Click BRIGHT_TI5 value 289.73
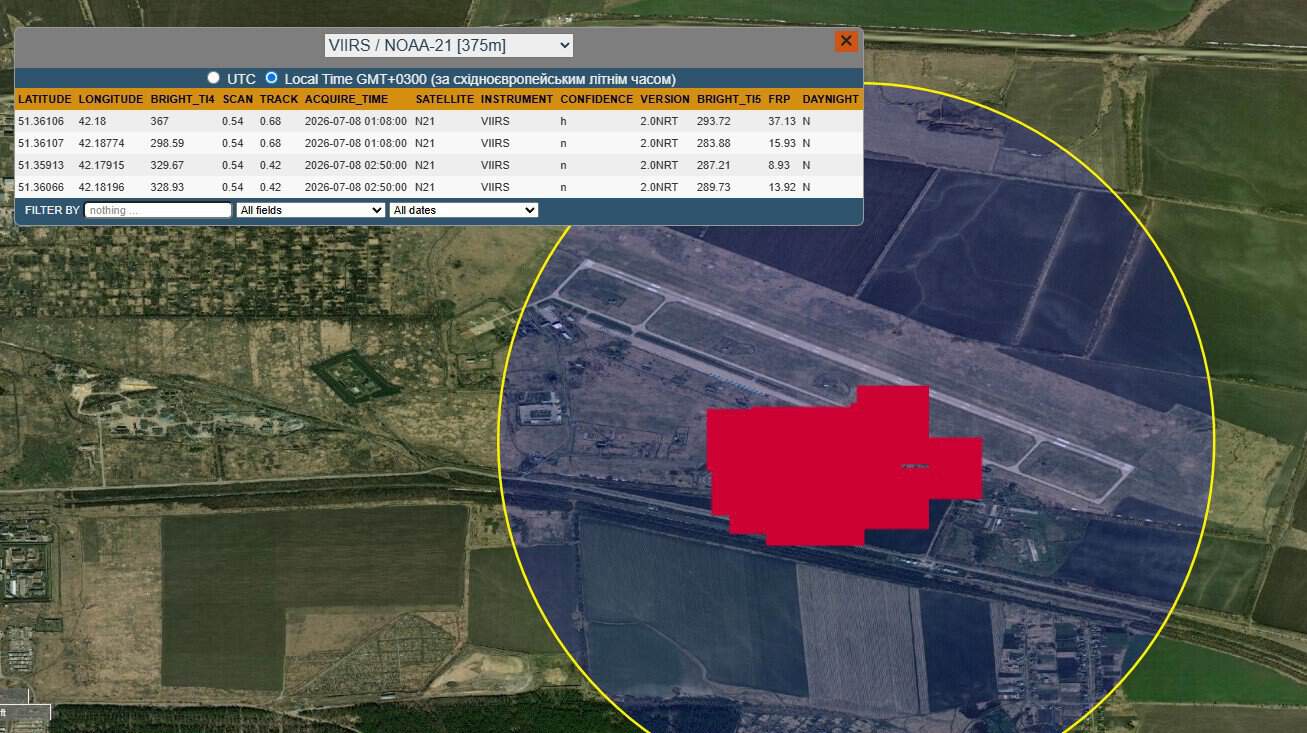This screenshot has height=733, width=1307. pyautogui.click(x=714, y=187)
